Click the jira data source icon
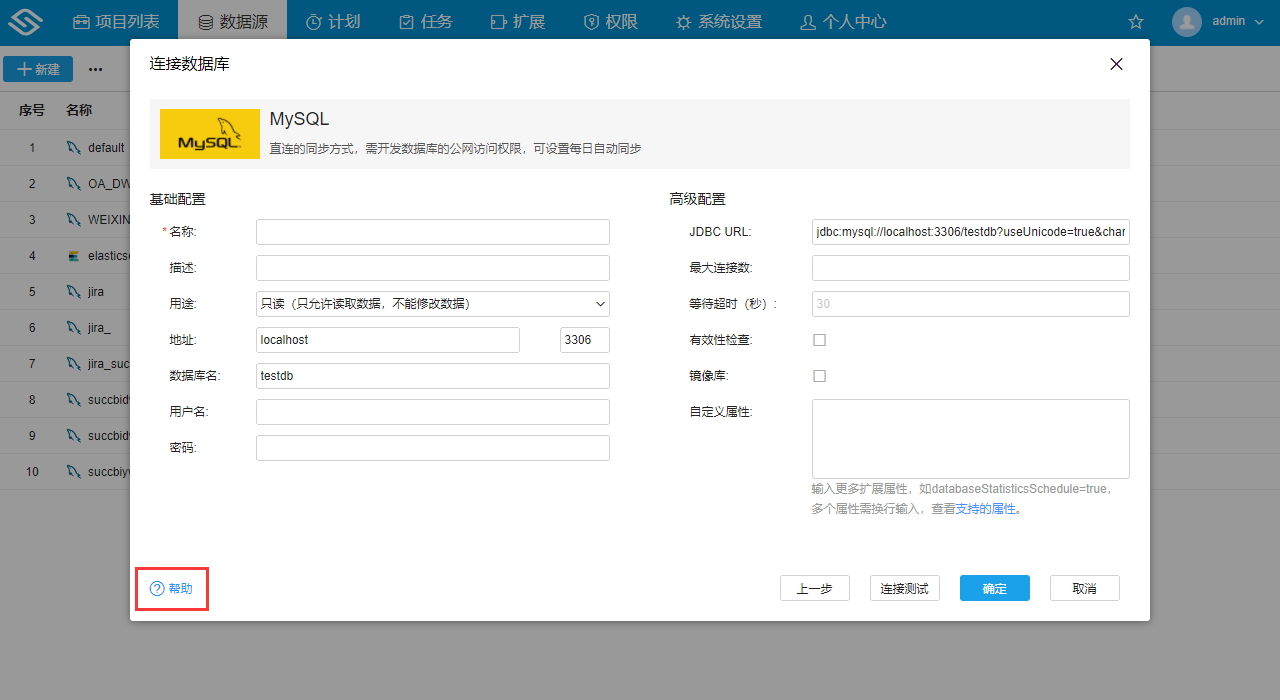The width and height of the screenshot is (1280, 700). point(73,292)
